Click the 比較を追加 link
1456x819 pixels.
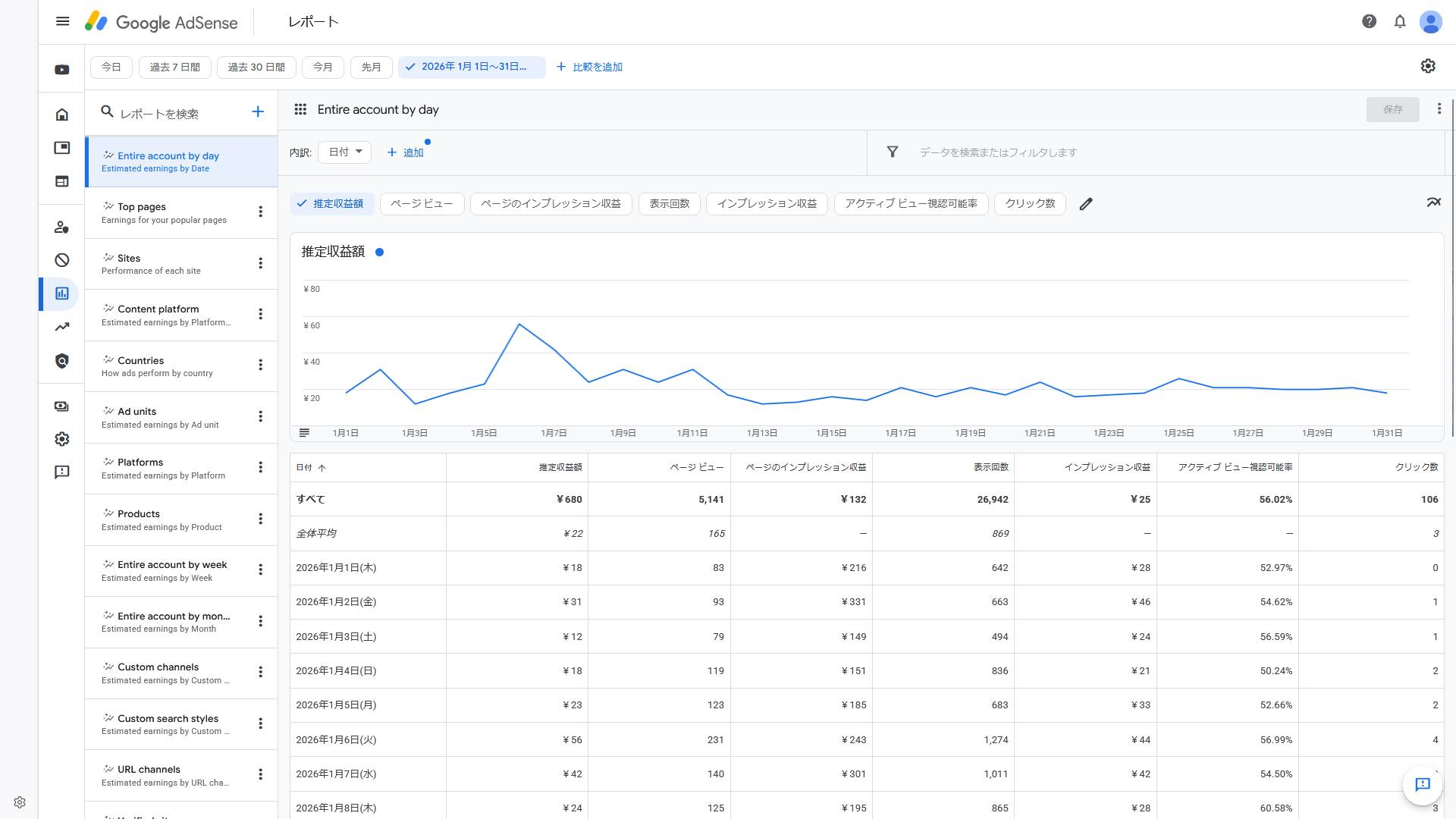click(598, 67)
